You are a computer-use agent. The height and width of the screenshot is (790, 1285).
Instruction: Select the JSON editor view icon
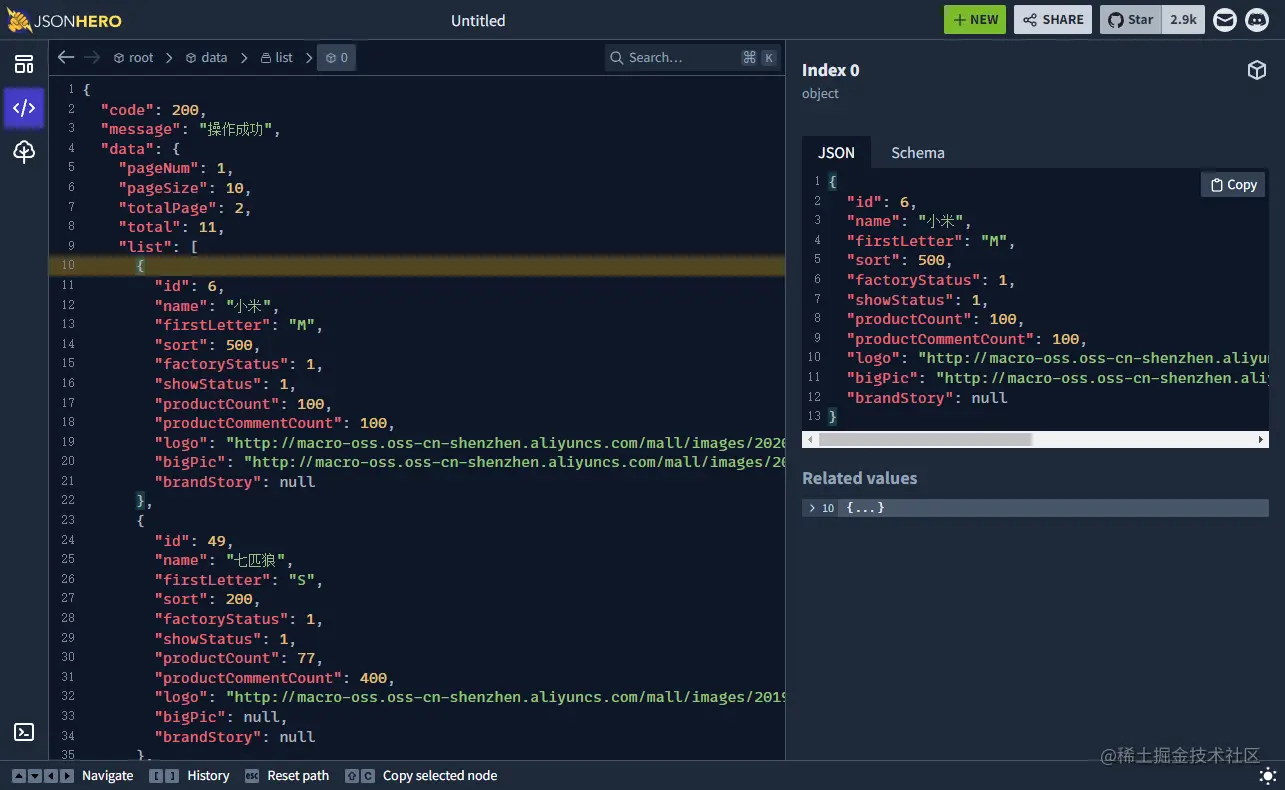pos(23,108)
